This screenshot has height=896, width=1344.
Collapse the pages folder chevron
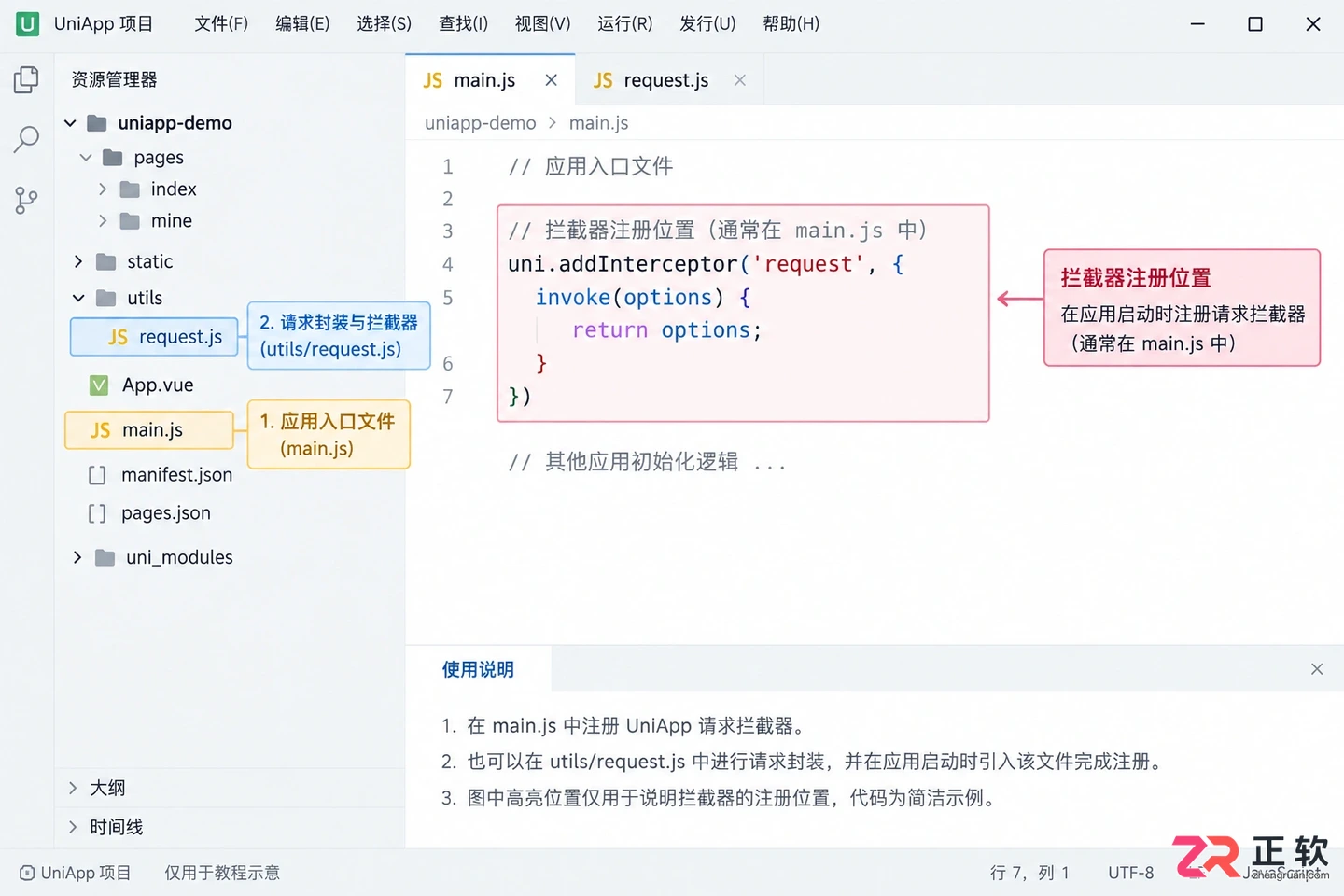pos(86,158)
